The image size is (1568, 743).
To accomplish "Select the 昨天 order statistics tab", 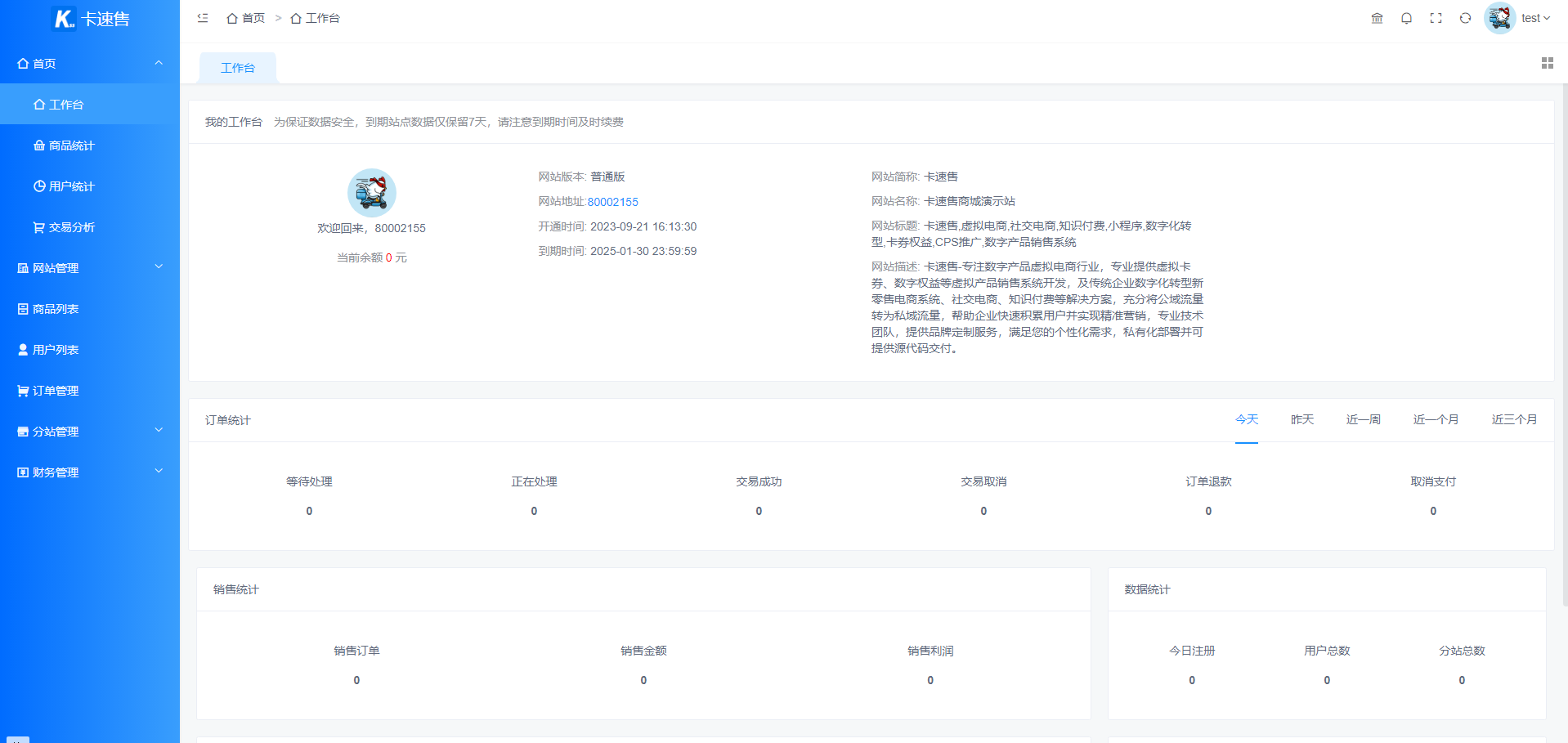I will point(1301,419).
